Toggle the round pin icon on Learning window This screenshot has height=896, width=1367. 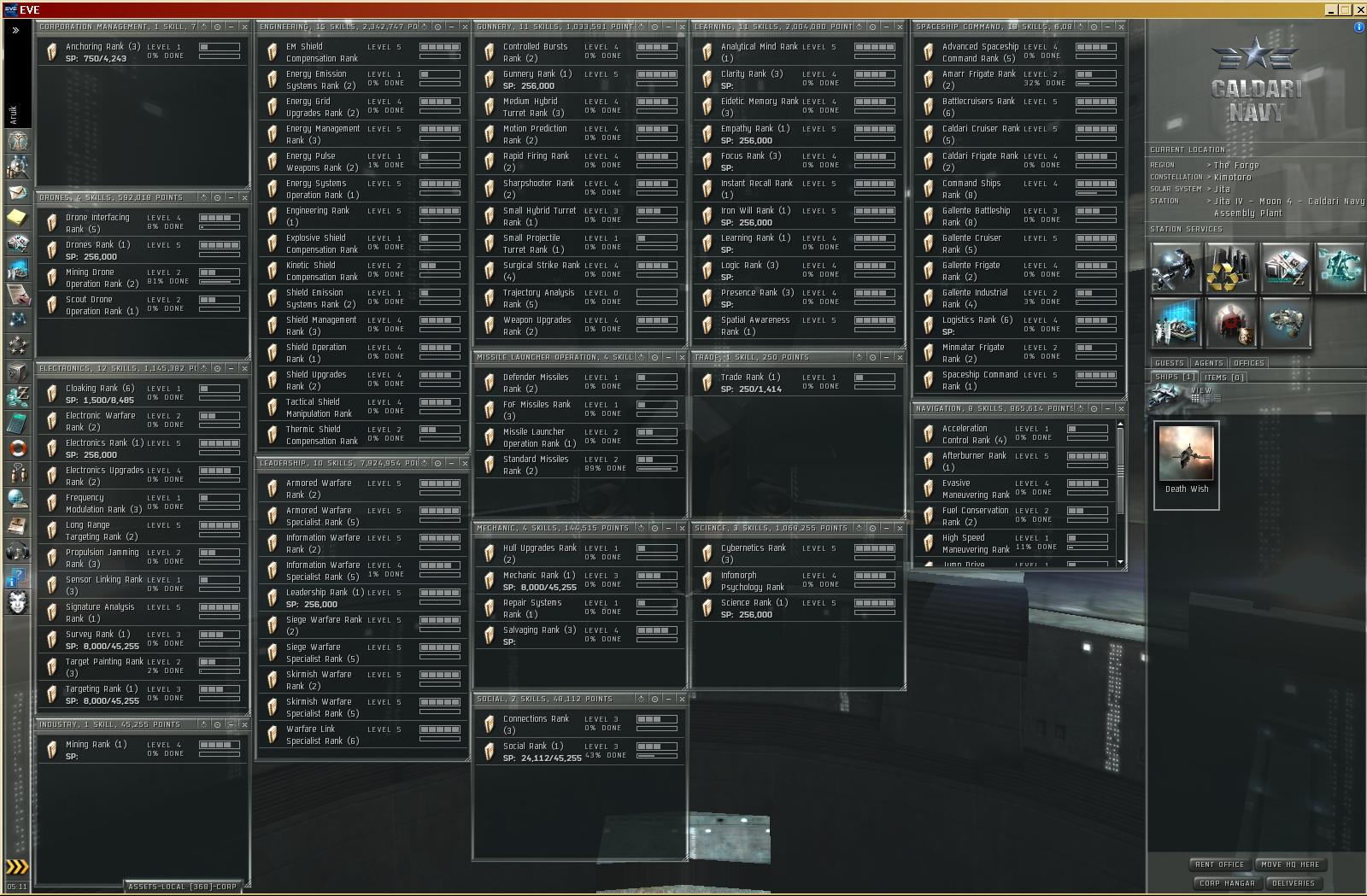(872, 27)
